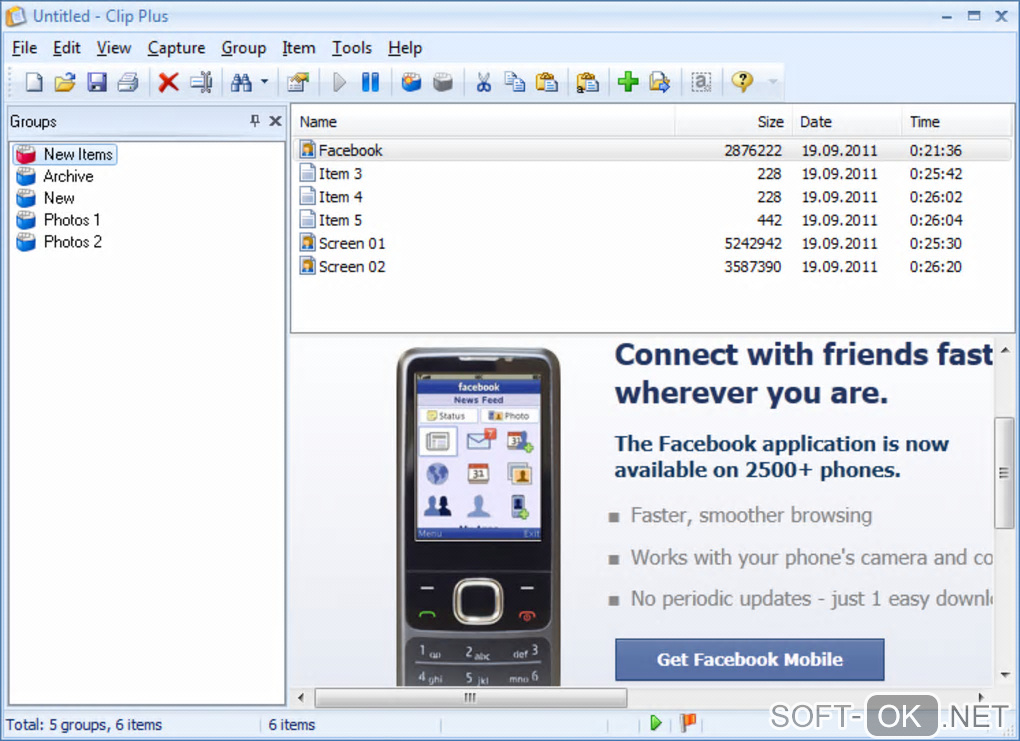Image resolution: width=1020 pixels, height=741 pixels.
Task: Open the Edit menu
Action: coord(66,48)
